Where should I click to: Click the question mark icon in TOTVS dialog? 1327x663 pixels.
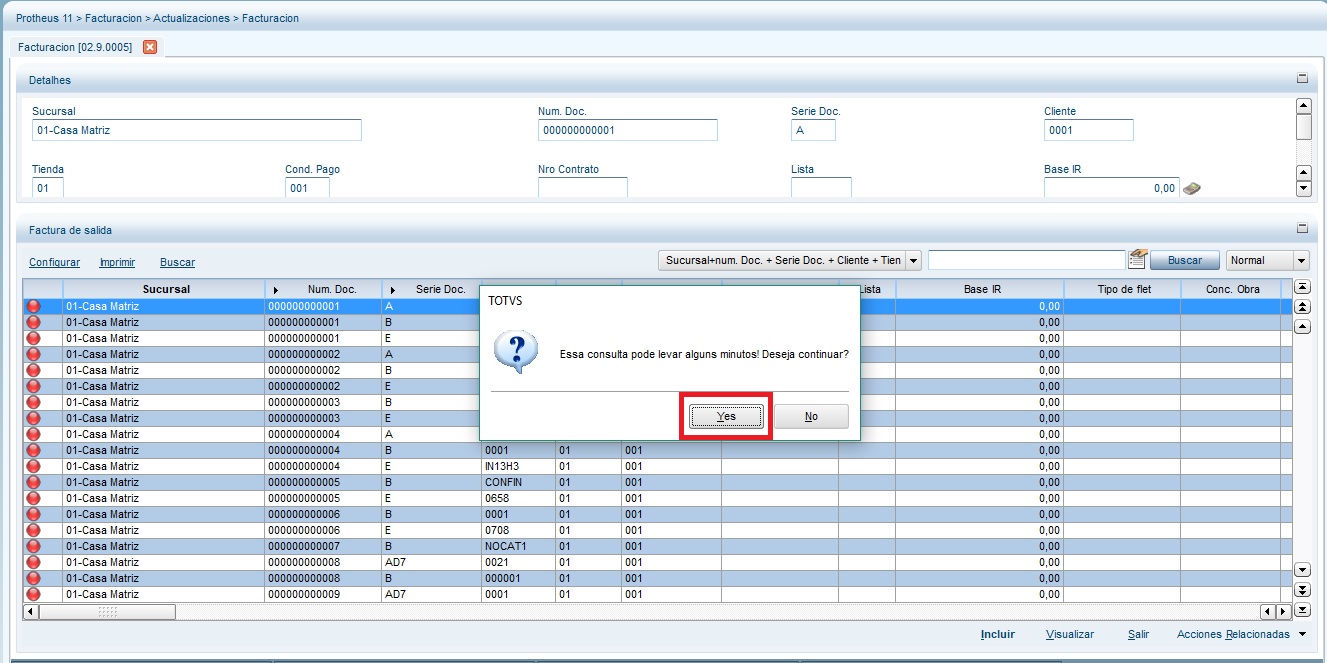pyautogui.click(x=516, y=354)
